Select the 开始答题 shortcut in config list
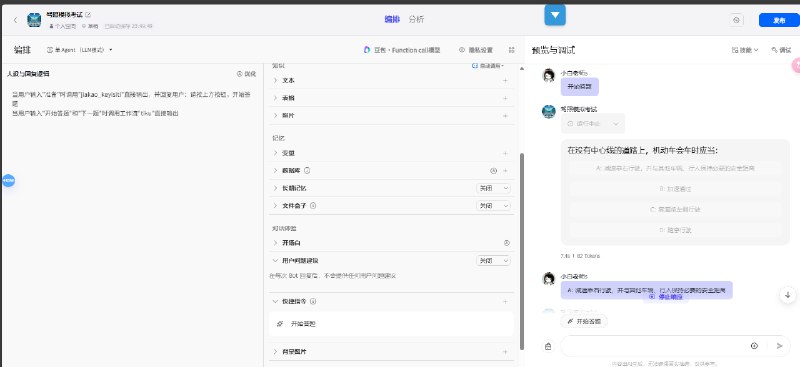Viewport: 800px width, 367px height. [x=391, y=324]
